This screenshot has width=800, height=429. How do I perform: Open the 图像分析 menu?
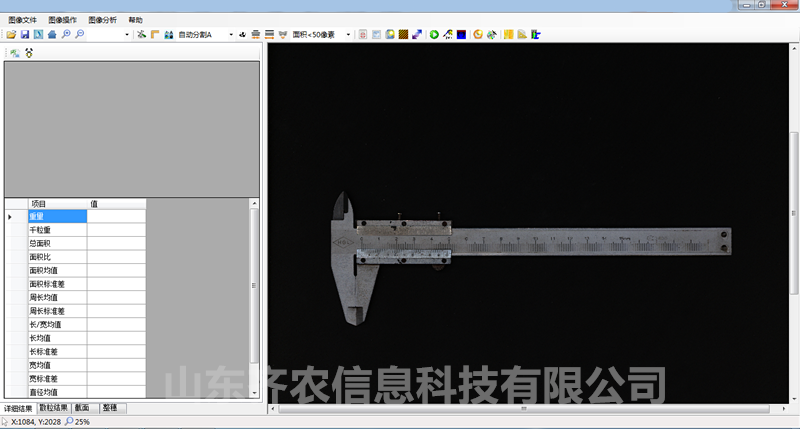103,20
